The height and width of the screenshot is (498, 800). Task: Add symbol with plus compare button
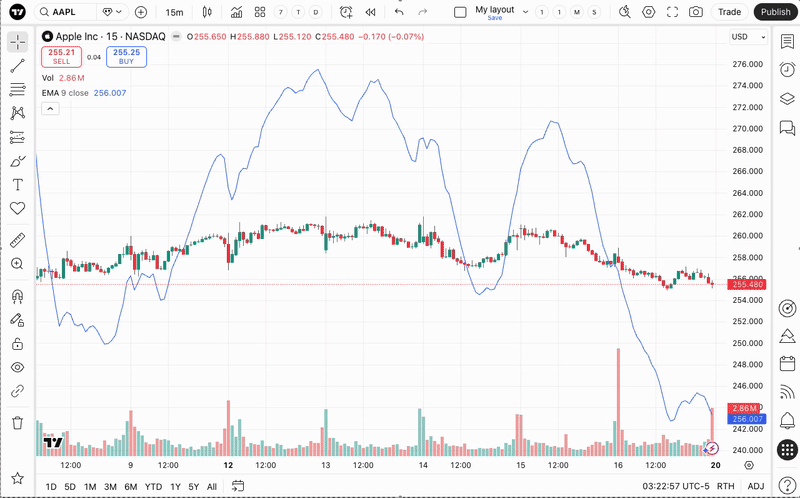[140, 12]
